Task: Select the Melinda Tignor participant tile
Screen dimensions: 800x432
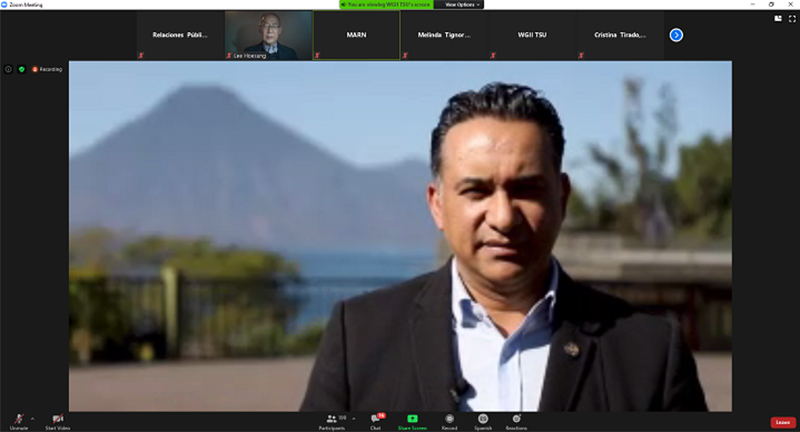Action: [443, 35]
